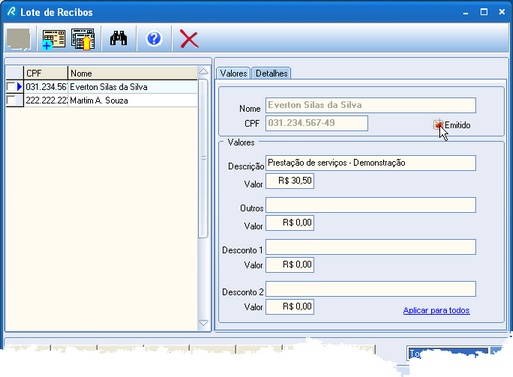Sort by the Nome column header
This screenshot has height=377, width=513.
132,73
